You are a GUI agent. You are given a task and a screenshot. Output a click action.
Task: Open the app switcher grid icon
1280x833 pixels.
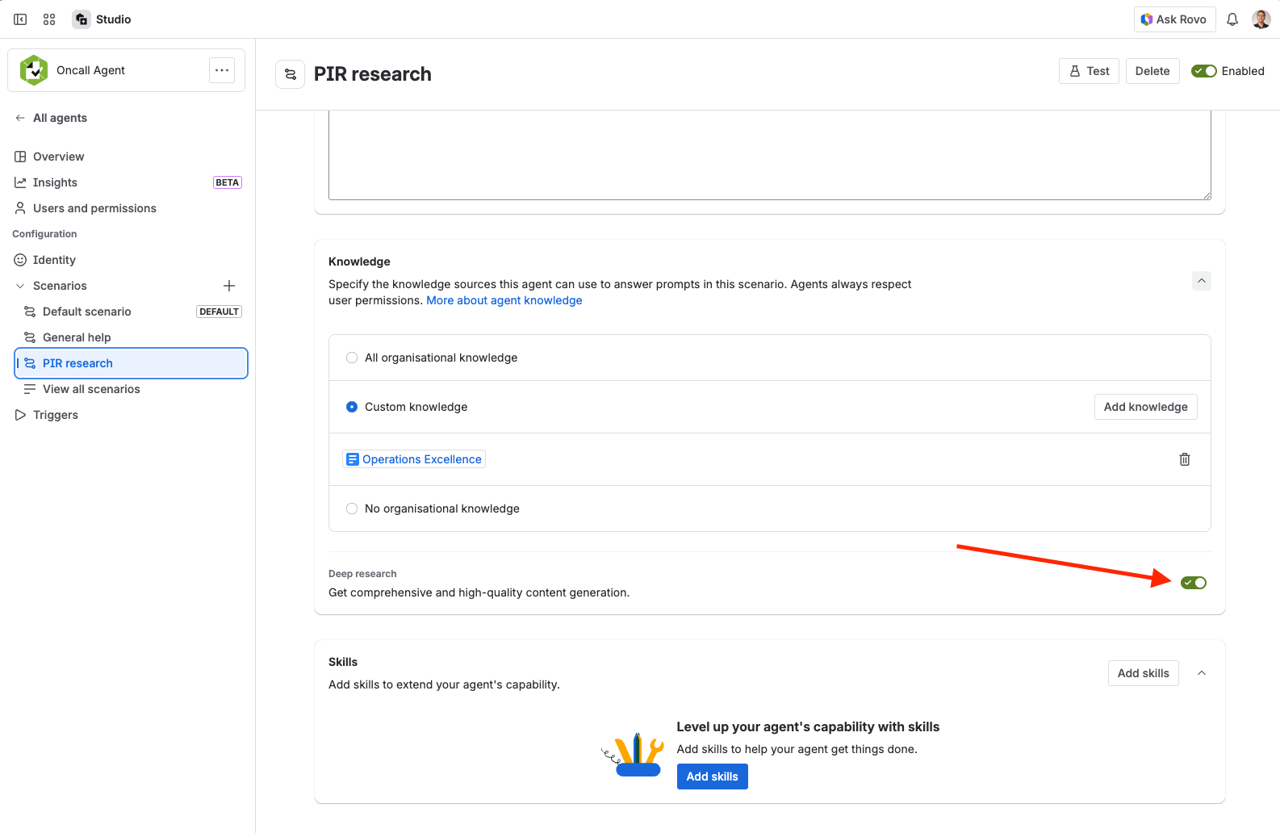(x=48, y=18)
